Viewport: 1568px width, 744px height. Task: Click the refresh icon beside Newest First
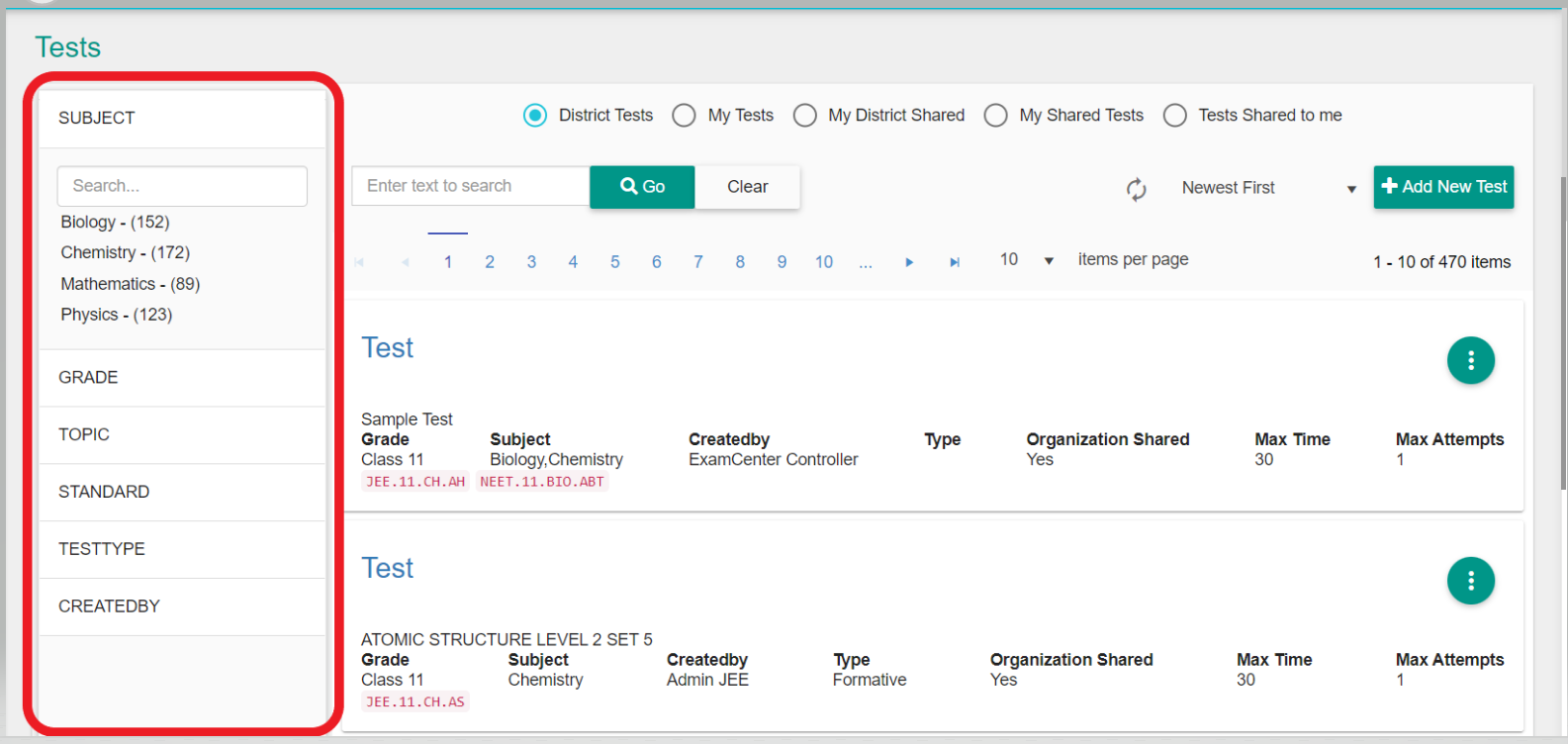click(1136, 189)
